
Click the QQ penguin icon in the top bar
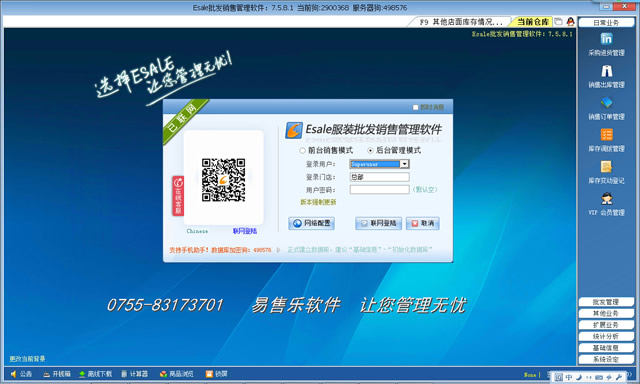(x=570, y=22)
